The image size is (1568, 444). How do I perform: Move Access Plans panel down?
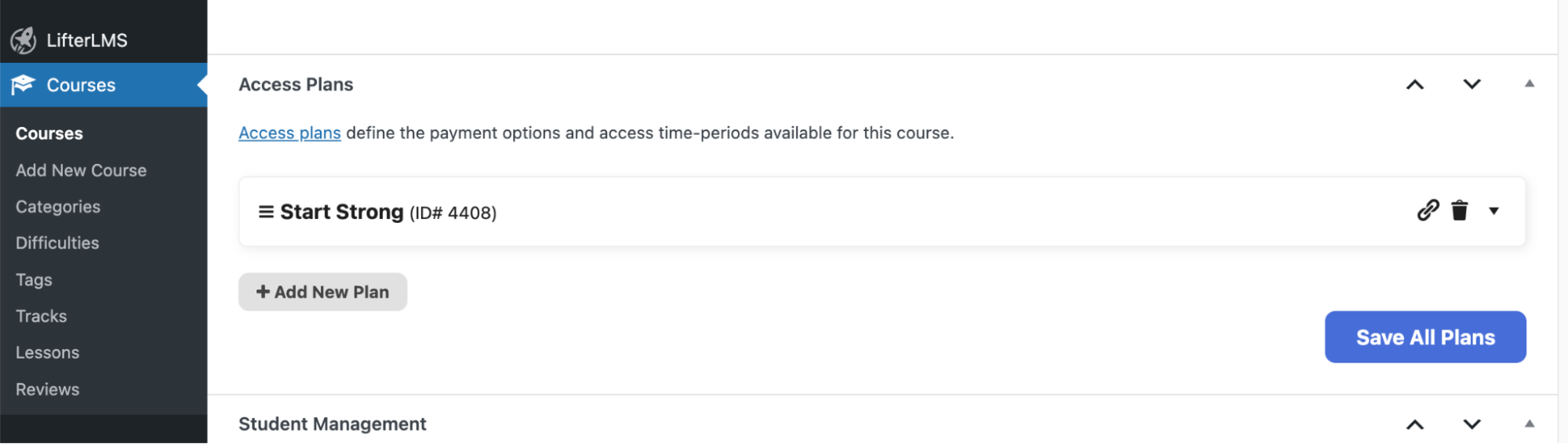pos(1472,85)
